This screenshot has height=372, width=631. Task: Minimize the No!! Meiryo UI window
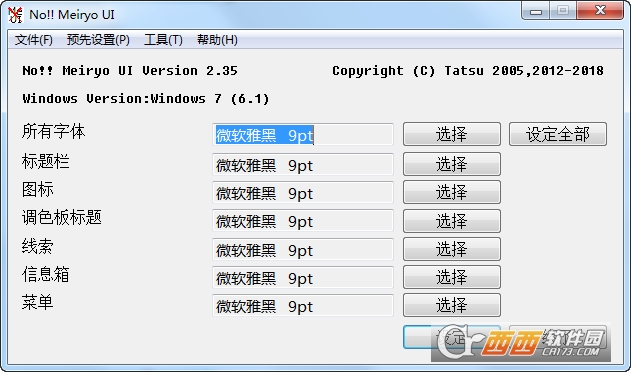536,10
